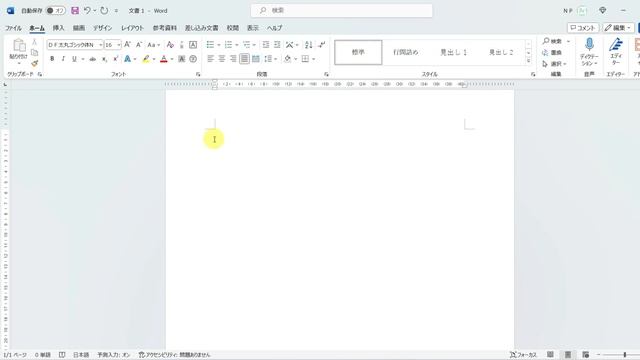Decrease font size with the smaller A icon
The width and height of the screenshot is (640, 360).
[139, 44]
